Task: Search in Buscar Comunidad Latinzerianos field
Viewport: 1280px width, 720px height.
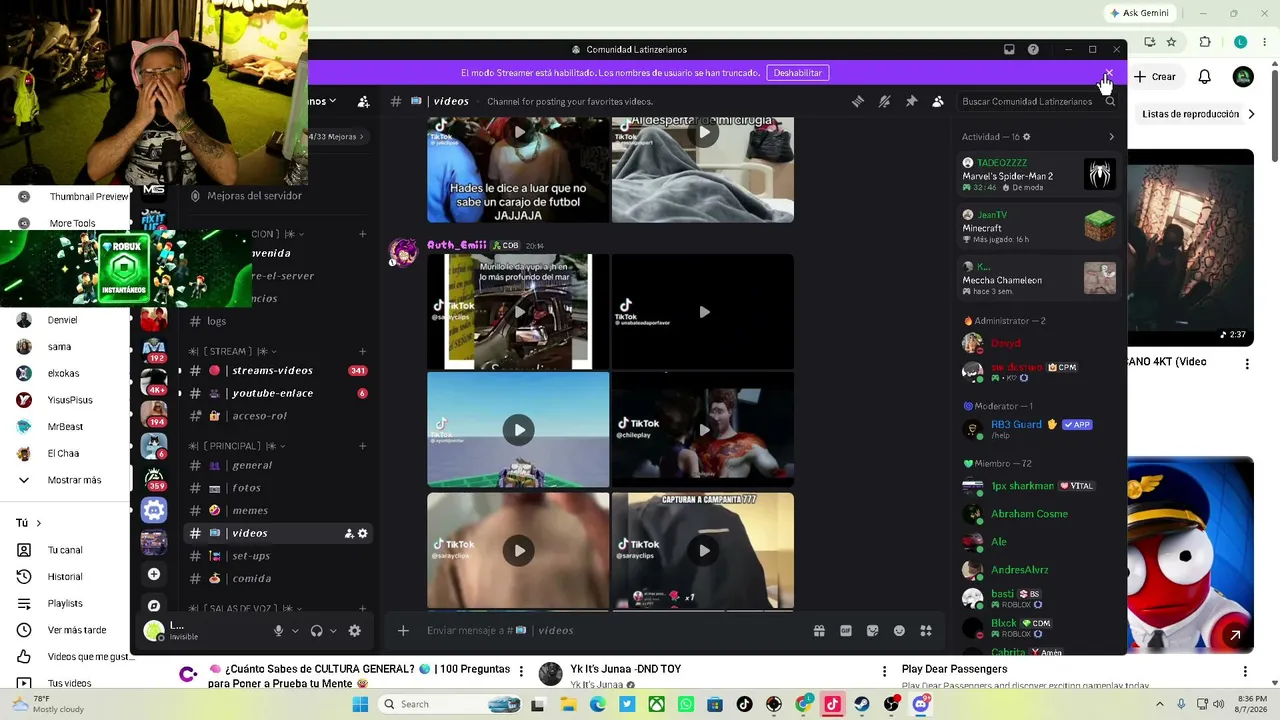Action: click(x=1035, y=101)
